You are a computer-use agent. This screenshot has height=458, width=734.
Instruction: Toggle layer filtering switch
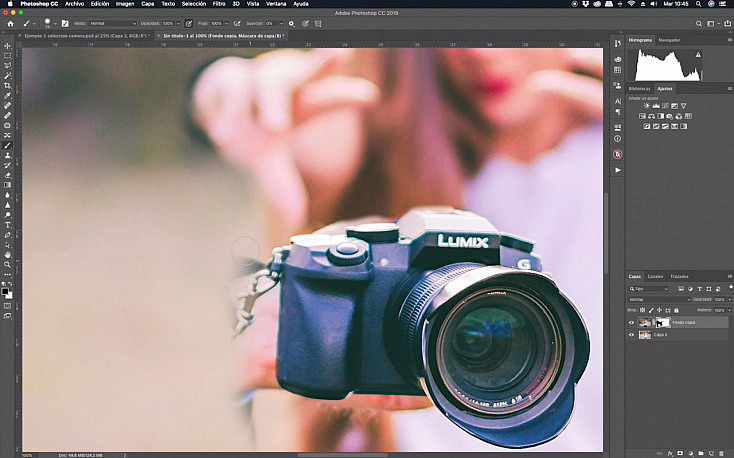click(731, 288)
